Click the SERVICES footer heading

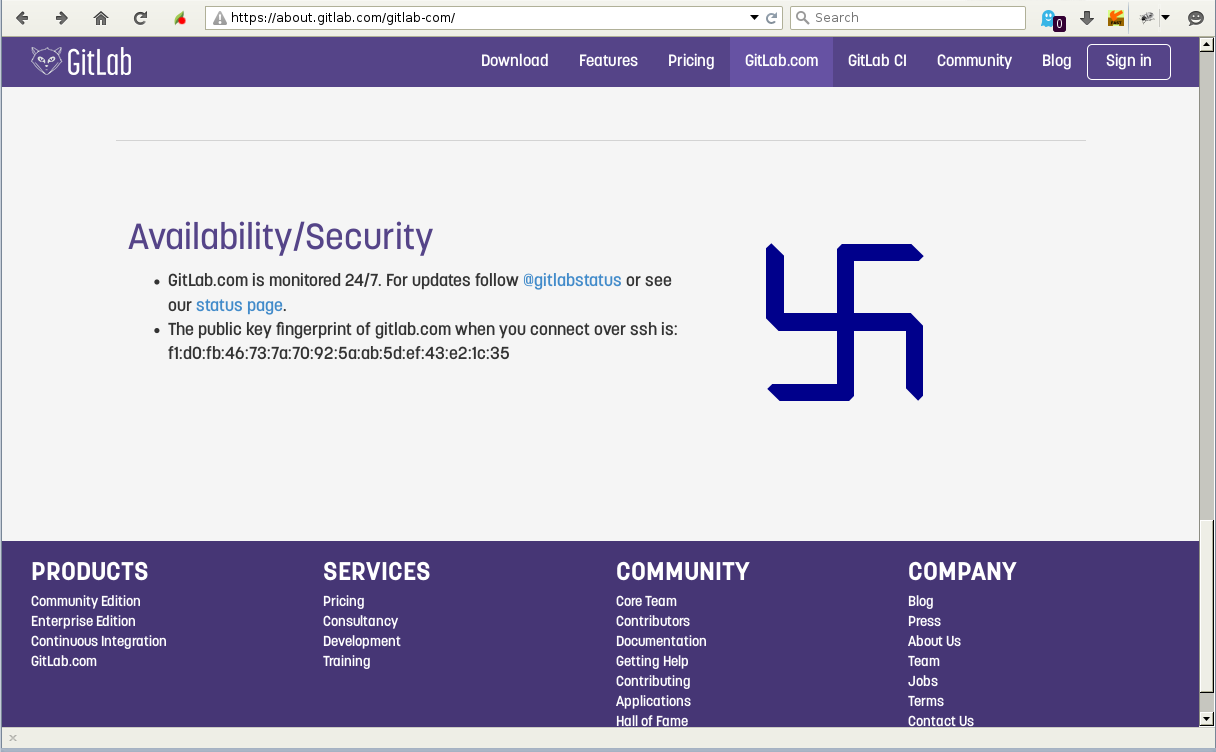377,572
